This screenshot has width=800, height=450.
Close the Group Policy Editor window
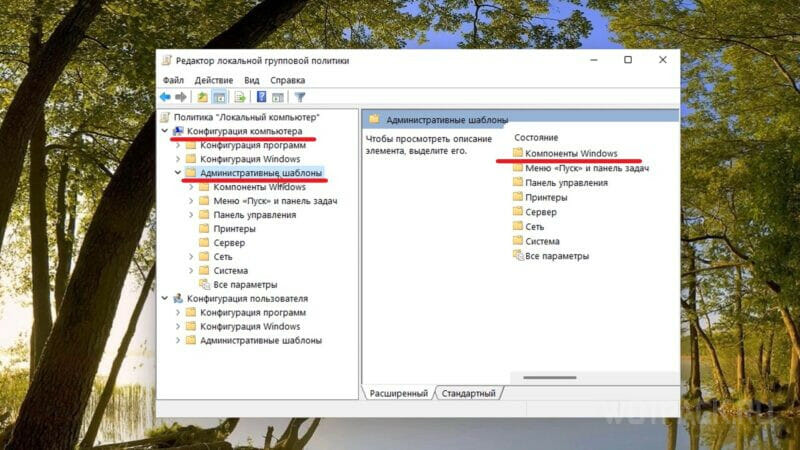click(663, 60)
